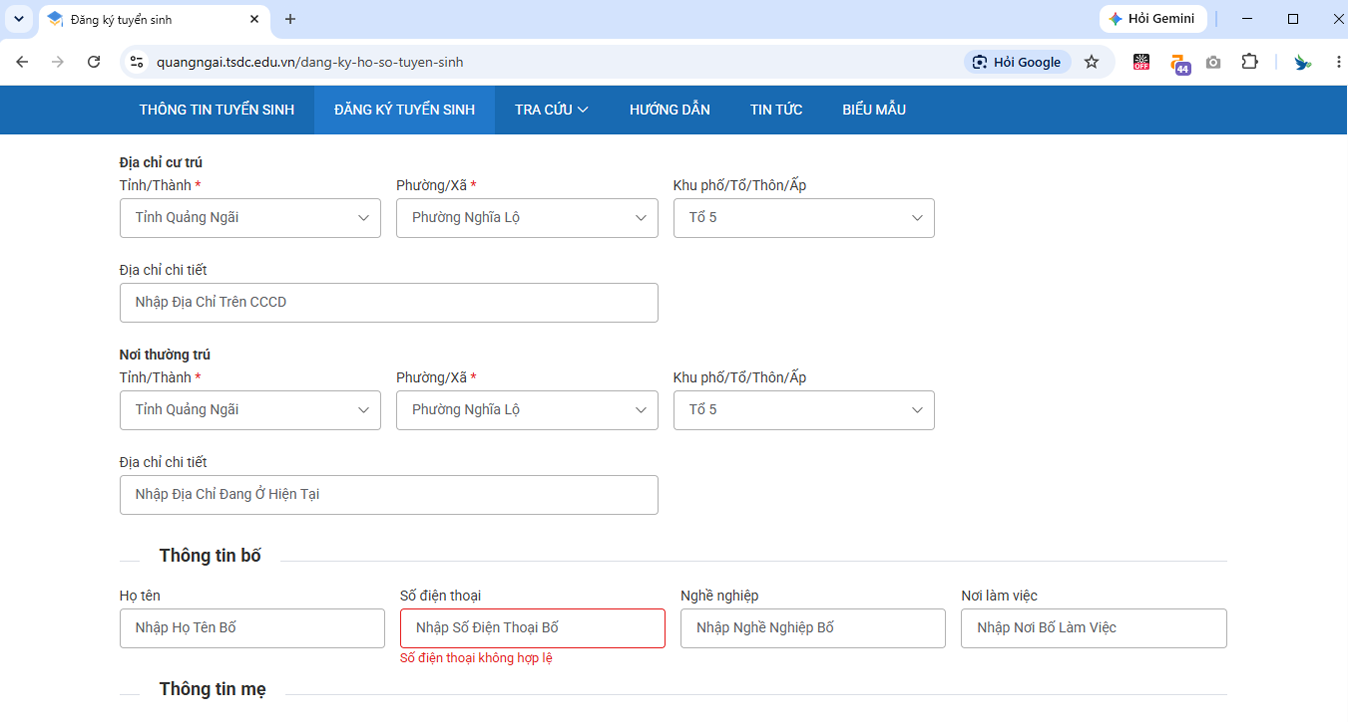
Task: Minimize the browser window
Action: (x=1247, y=19)
